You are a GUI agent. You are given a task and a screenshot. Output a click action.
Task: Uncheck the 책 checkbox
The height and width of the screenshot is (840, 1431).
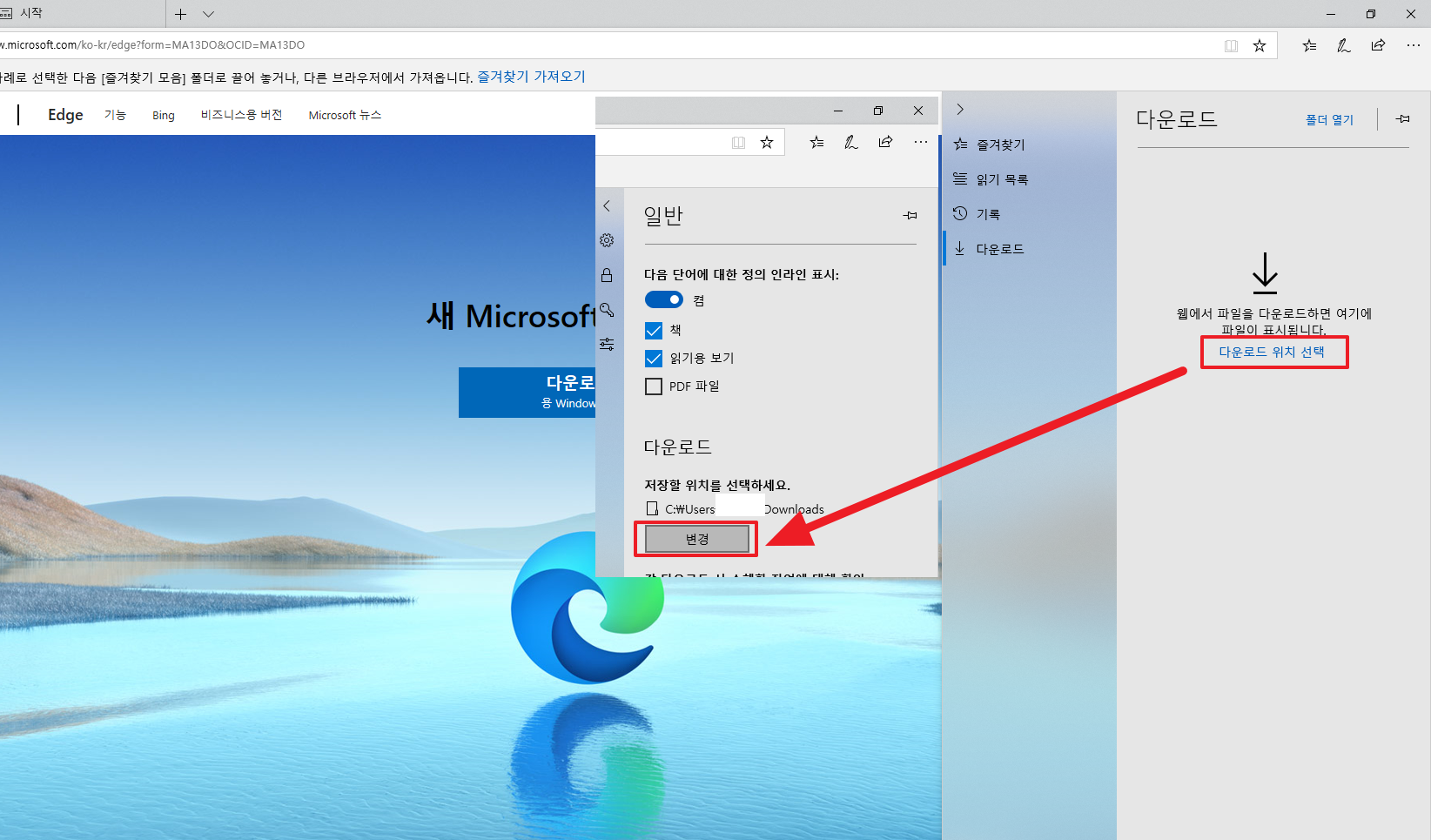(654, 331)
